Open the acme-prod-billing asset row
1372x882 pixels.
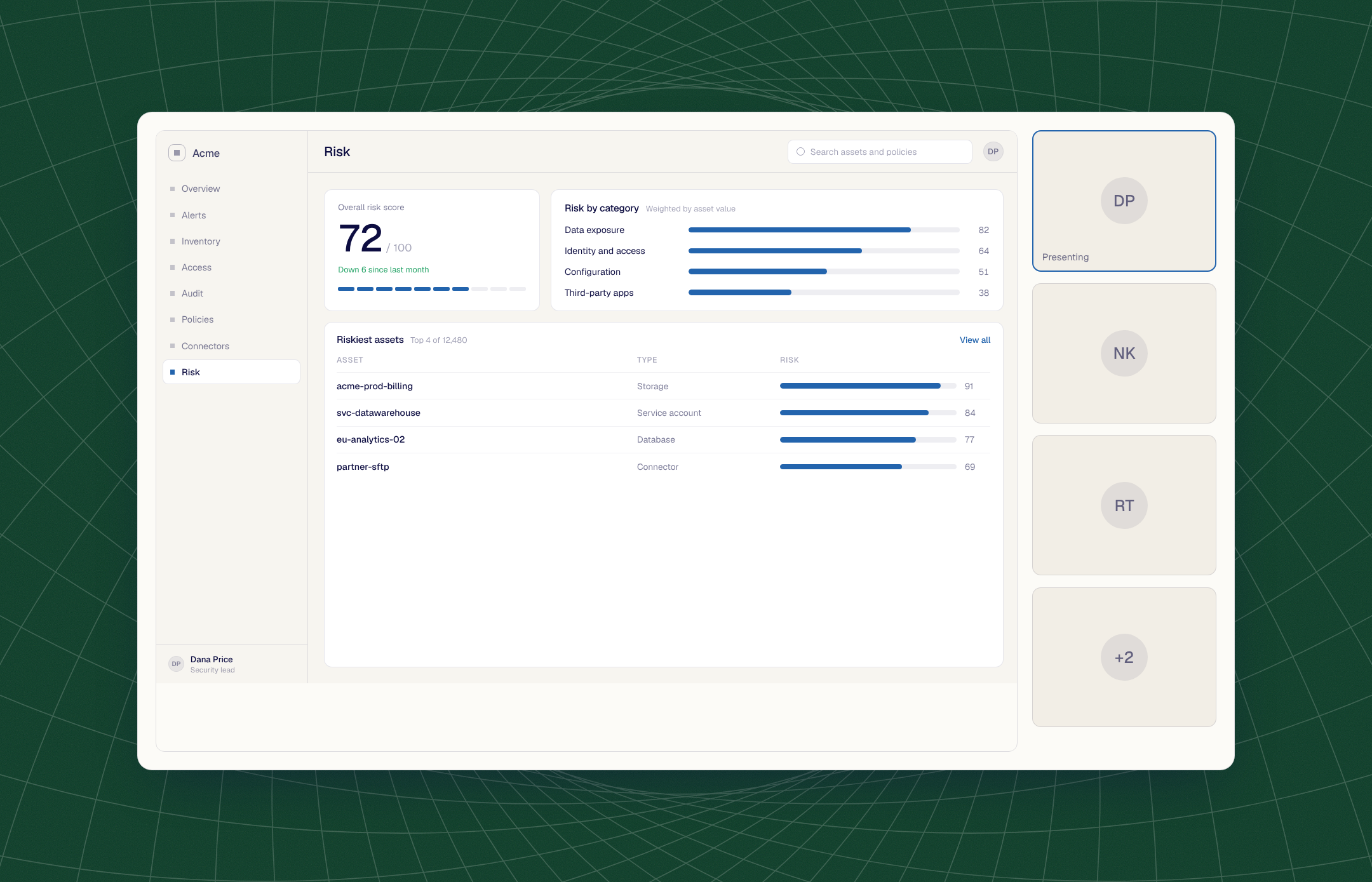(x=664, y=386)
